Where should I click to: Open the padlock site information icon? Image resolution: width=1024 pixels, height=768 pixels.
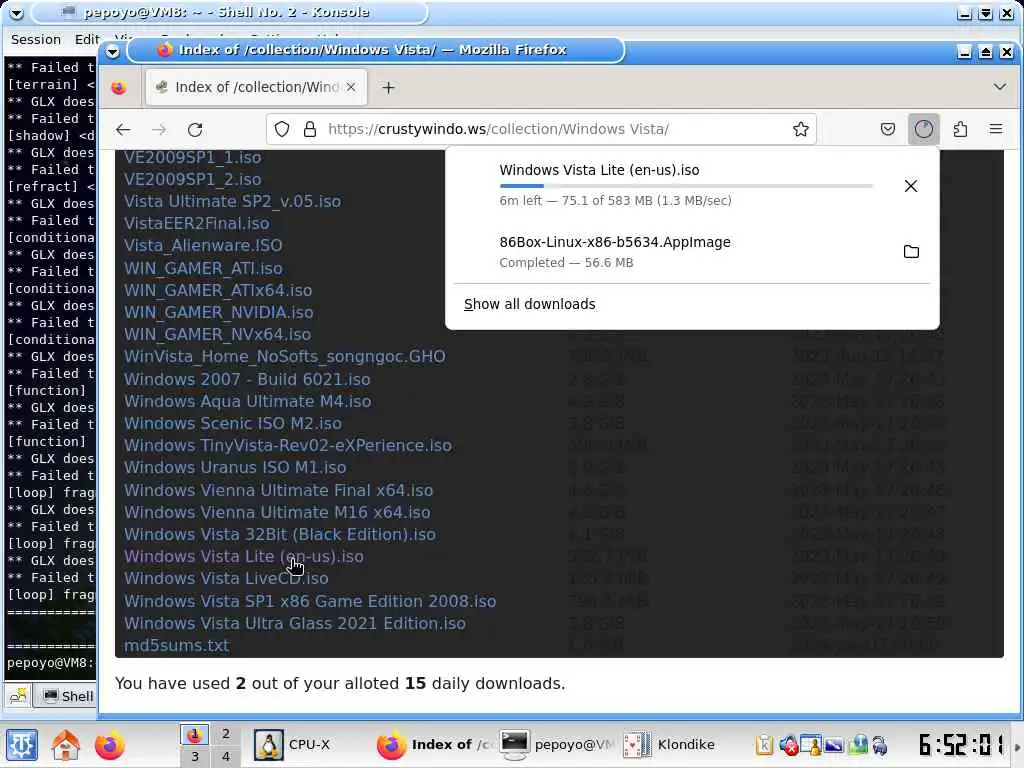click(310, 129)
